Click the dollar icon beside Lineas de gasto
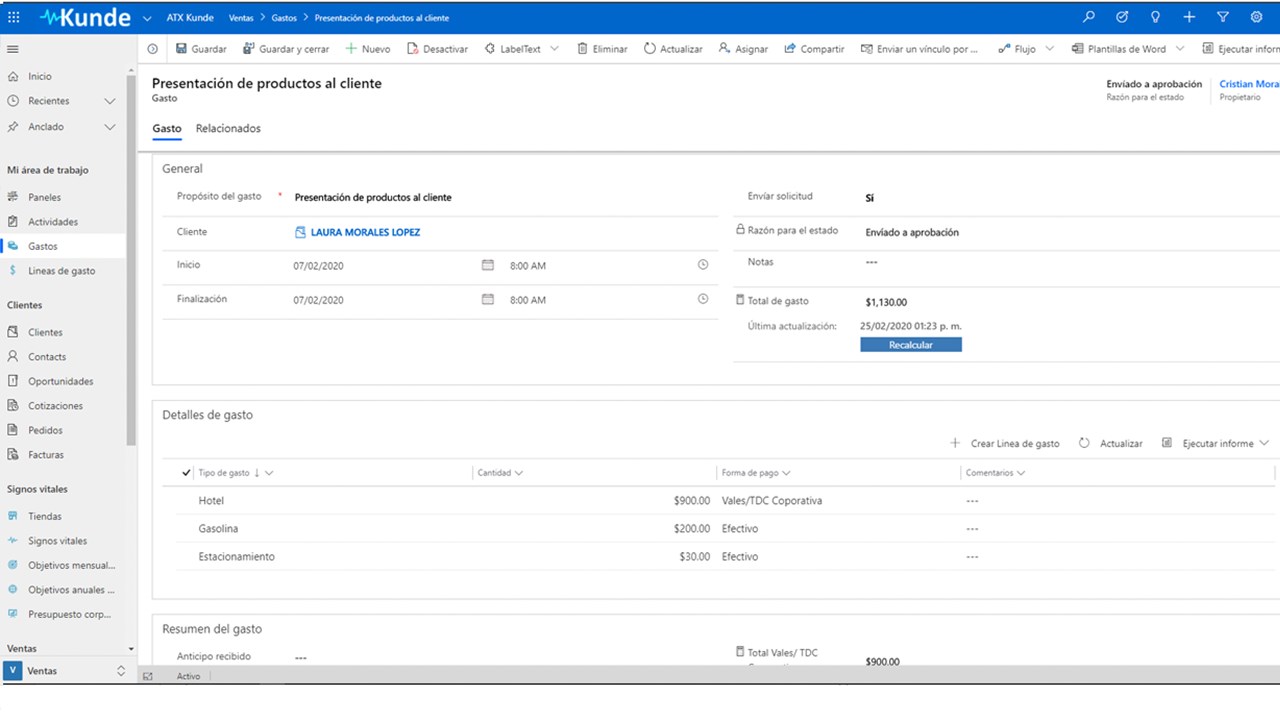Viewport: 1280px width, 720px height. (13, 271)
